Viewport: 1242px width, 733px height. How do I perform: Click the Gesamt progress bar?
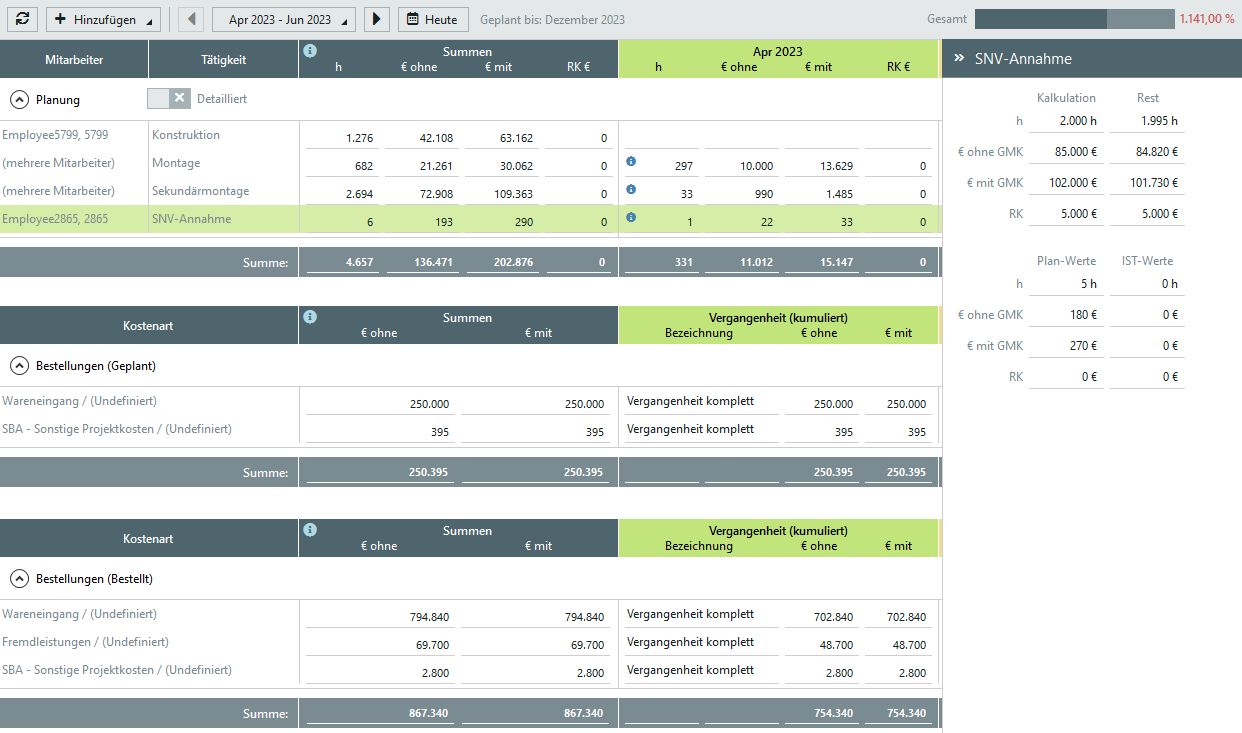pyautogui.click(x=1074, y=19)
